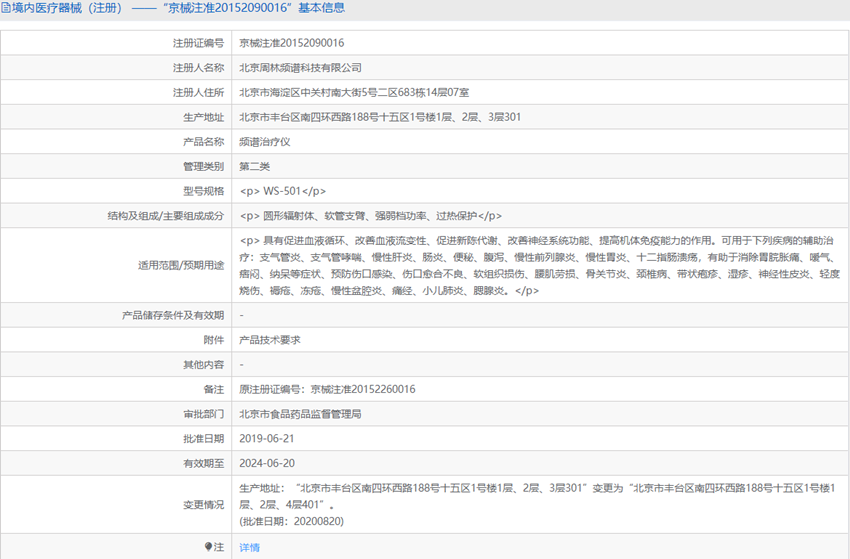Image resolution: width=850 pixels, height=559 pixels.
Task: Click the 生产地址 field label
Action: [204, 117]
